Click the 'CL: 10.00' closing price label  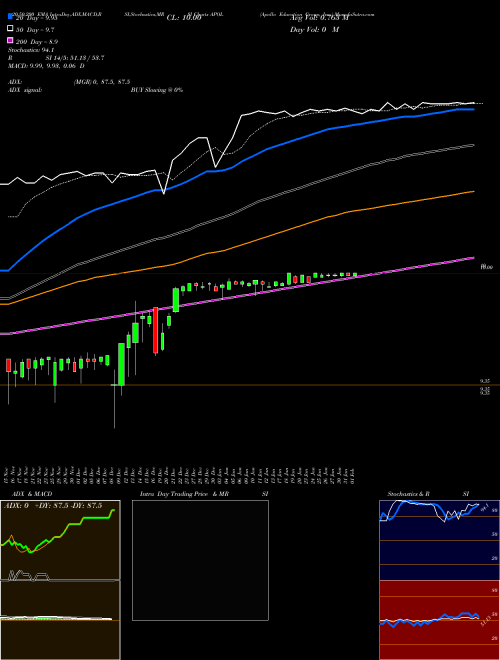184,18
